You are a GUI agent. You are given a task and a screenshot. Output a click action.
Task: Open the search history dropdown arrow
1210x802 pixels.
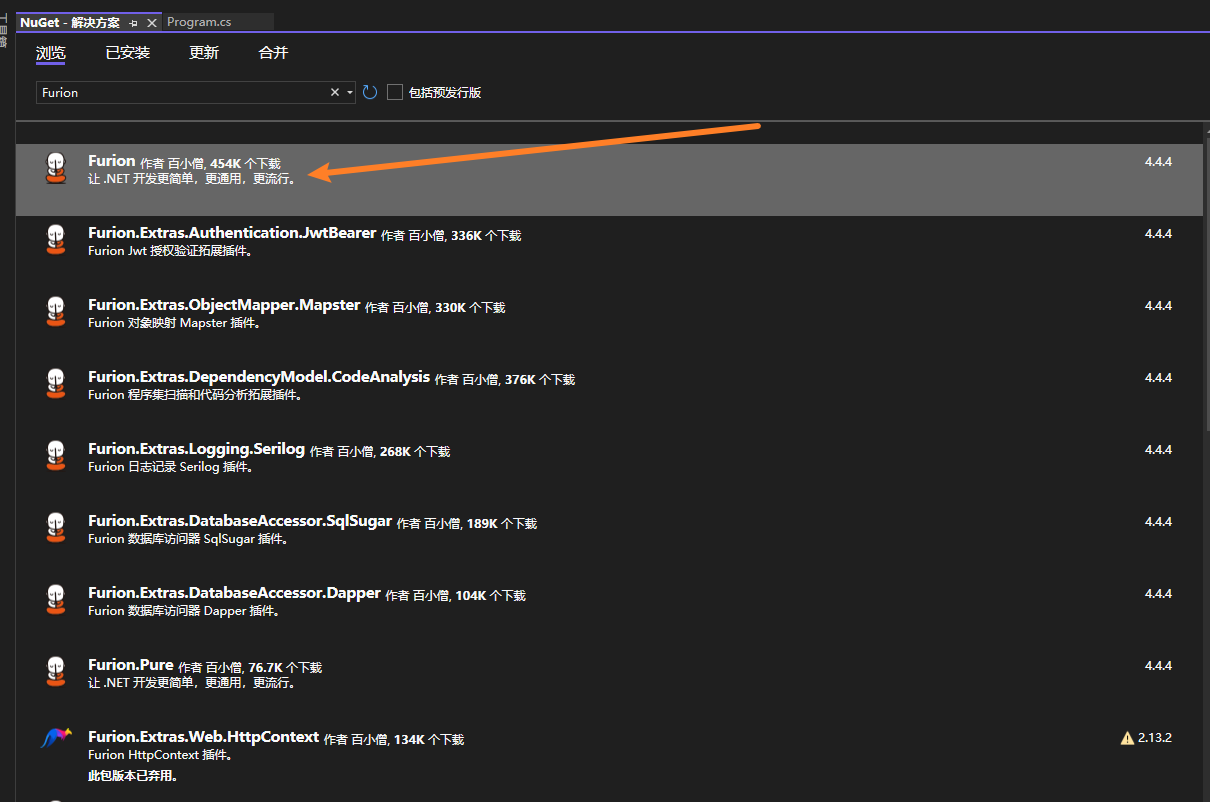click(x=350, y=93)
